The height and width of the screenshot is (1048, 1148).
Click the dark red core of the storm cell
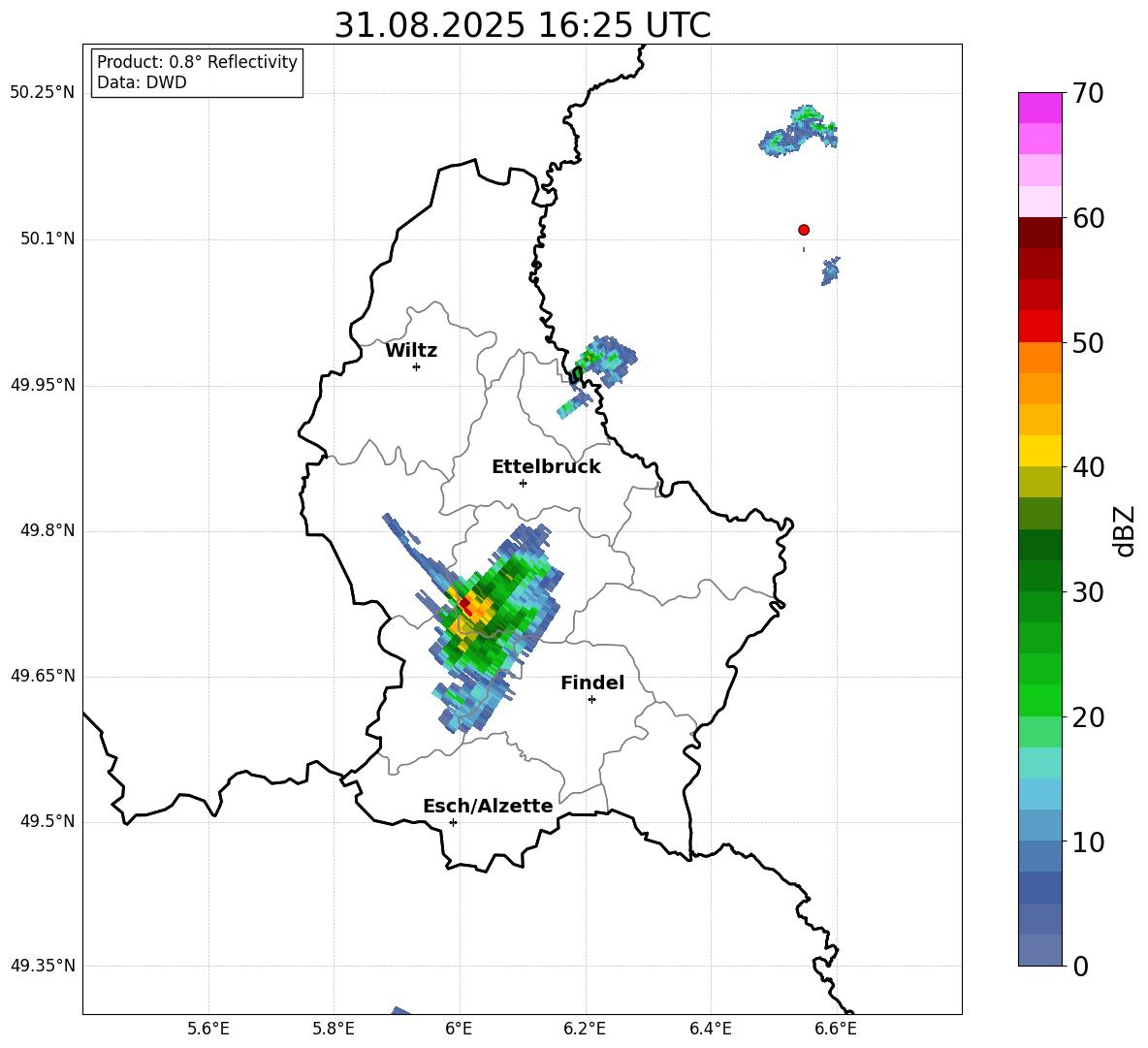[x=464, y=605]
